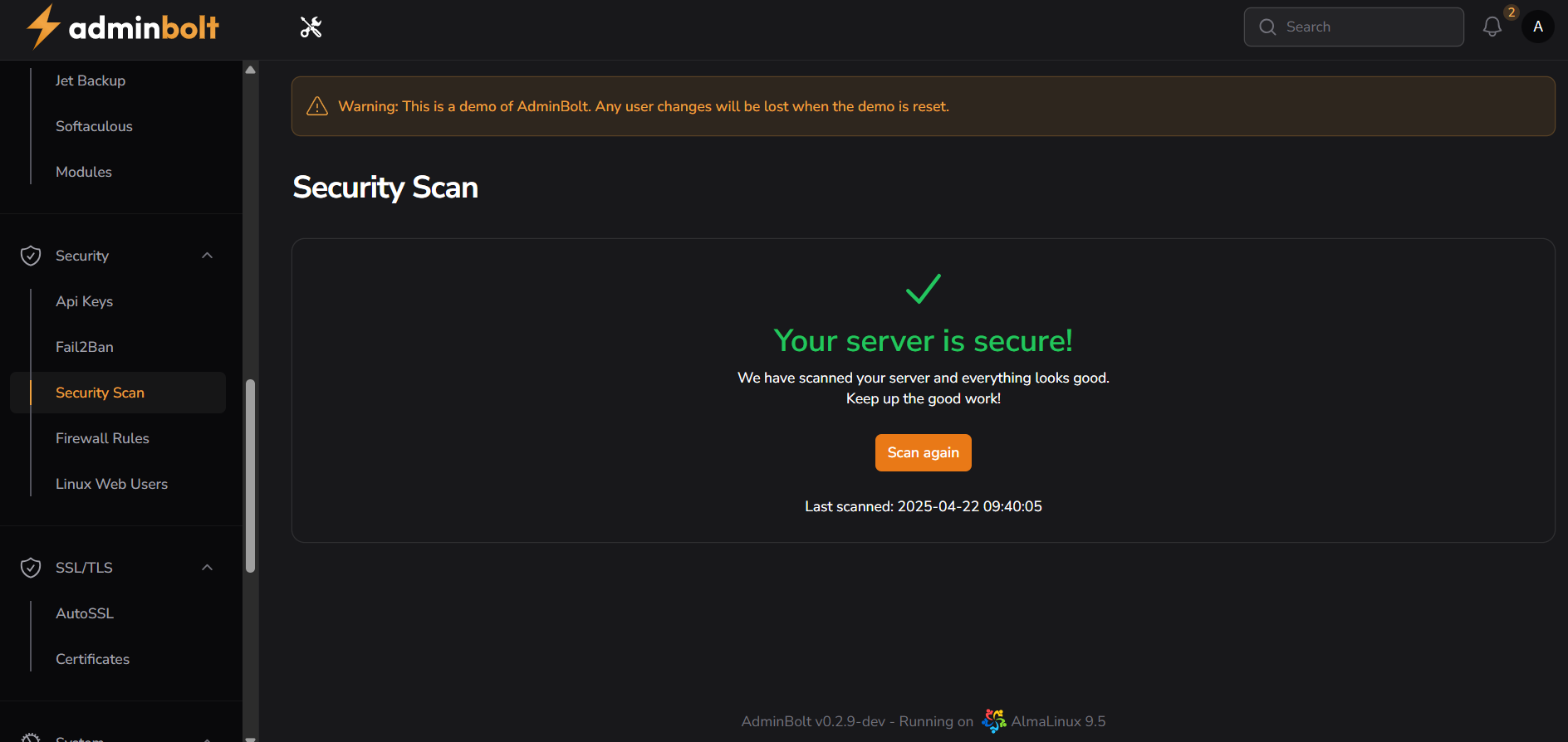Screen dimensions: 1568x742
Task: Click the Security Scan page heading
Action: click(385, 188)
